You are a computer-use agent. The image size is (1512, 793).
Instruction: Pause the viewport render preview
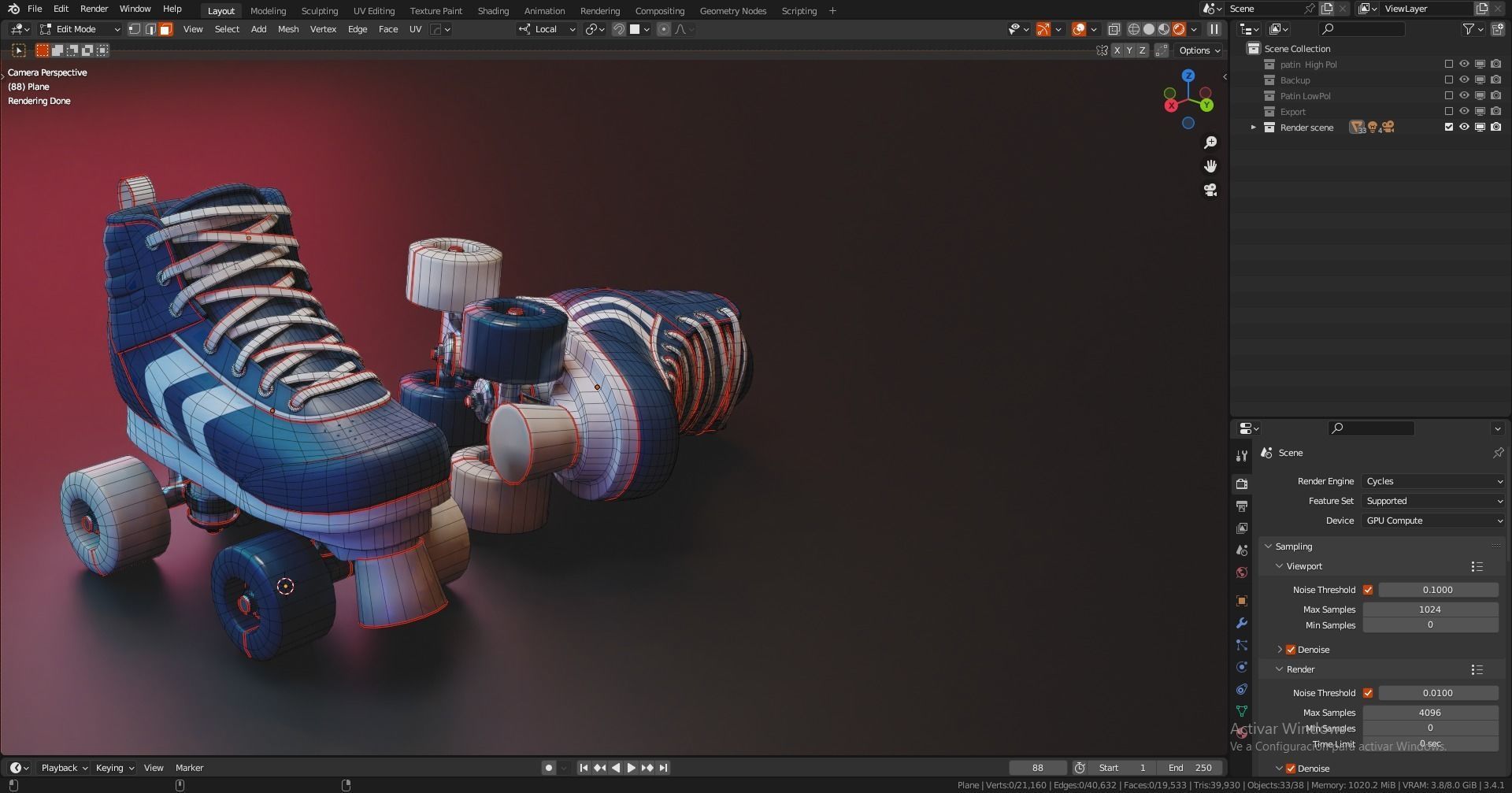(x=1214, y=29)
